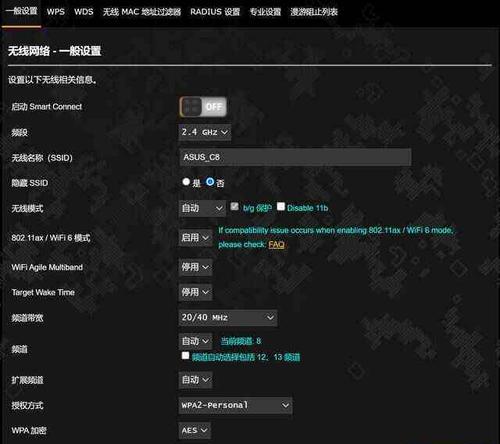Image resolution: width=500 pixels, height=444 pixels.
Task: Select 是 for hidden SSID
Action: tap(186, 182)
